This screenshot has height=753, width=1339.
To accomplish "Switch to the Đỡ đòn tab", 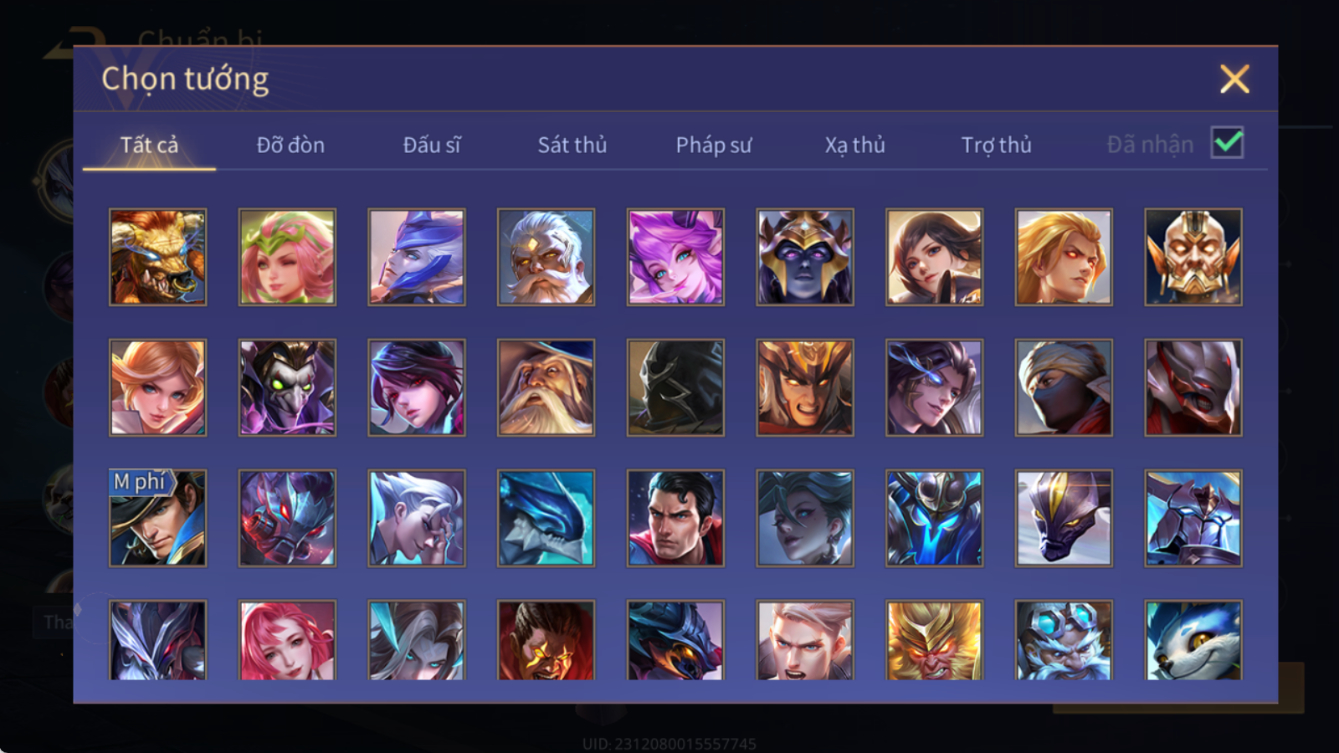I will (x=291, y=145).
